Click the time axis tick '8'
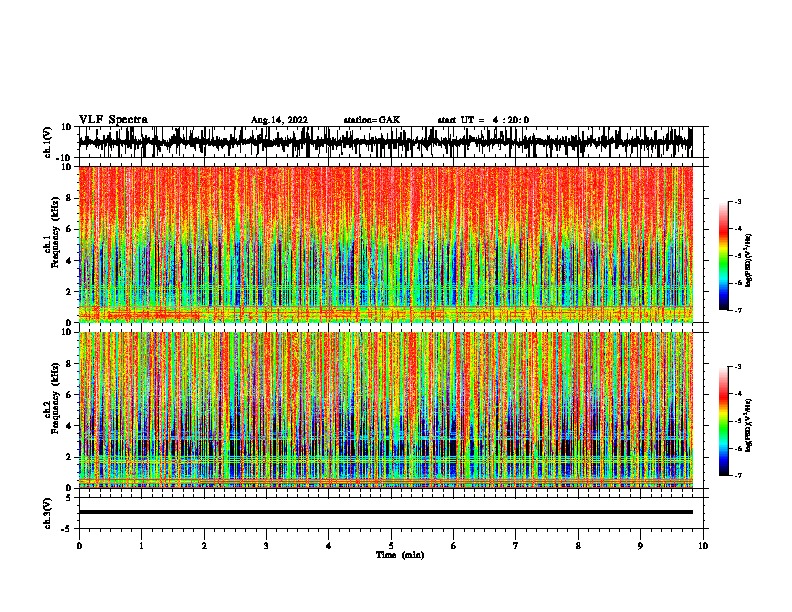 tap(578, 546)
